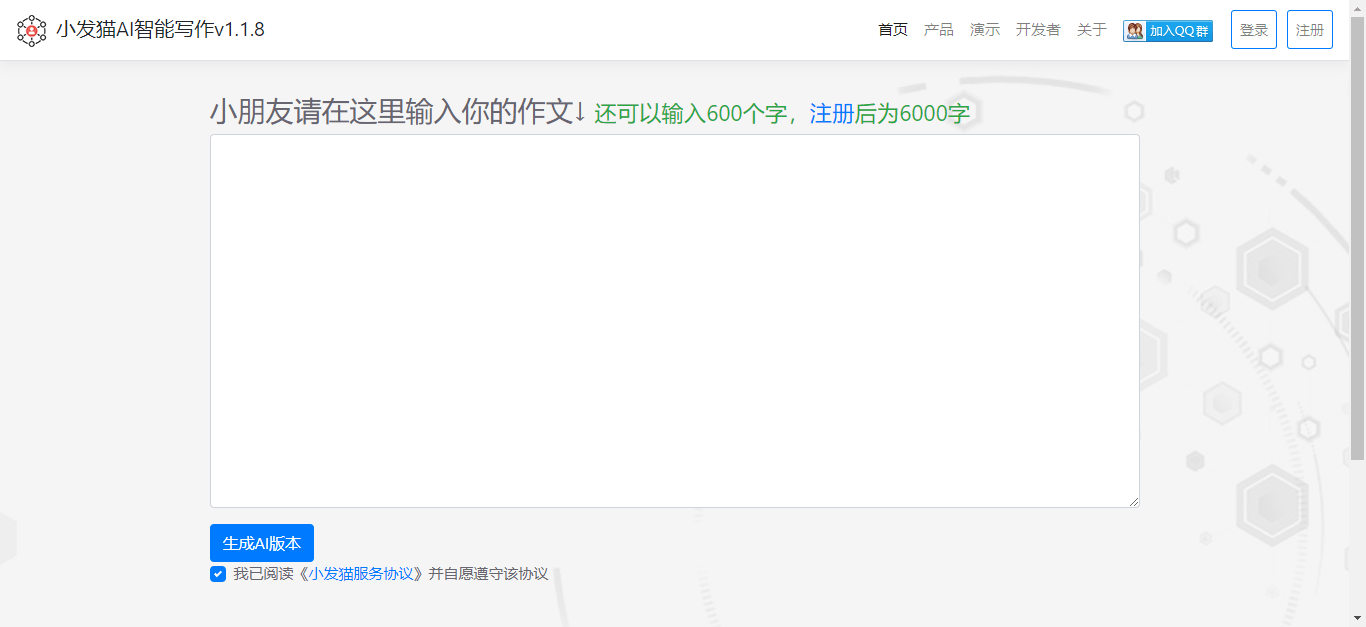Image resolution: width=1366 pixels, height=627 pixels.
Task: Uncheck the service agreement checkbox
Action: (218, 574)
